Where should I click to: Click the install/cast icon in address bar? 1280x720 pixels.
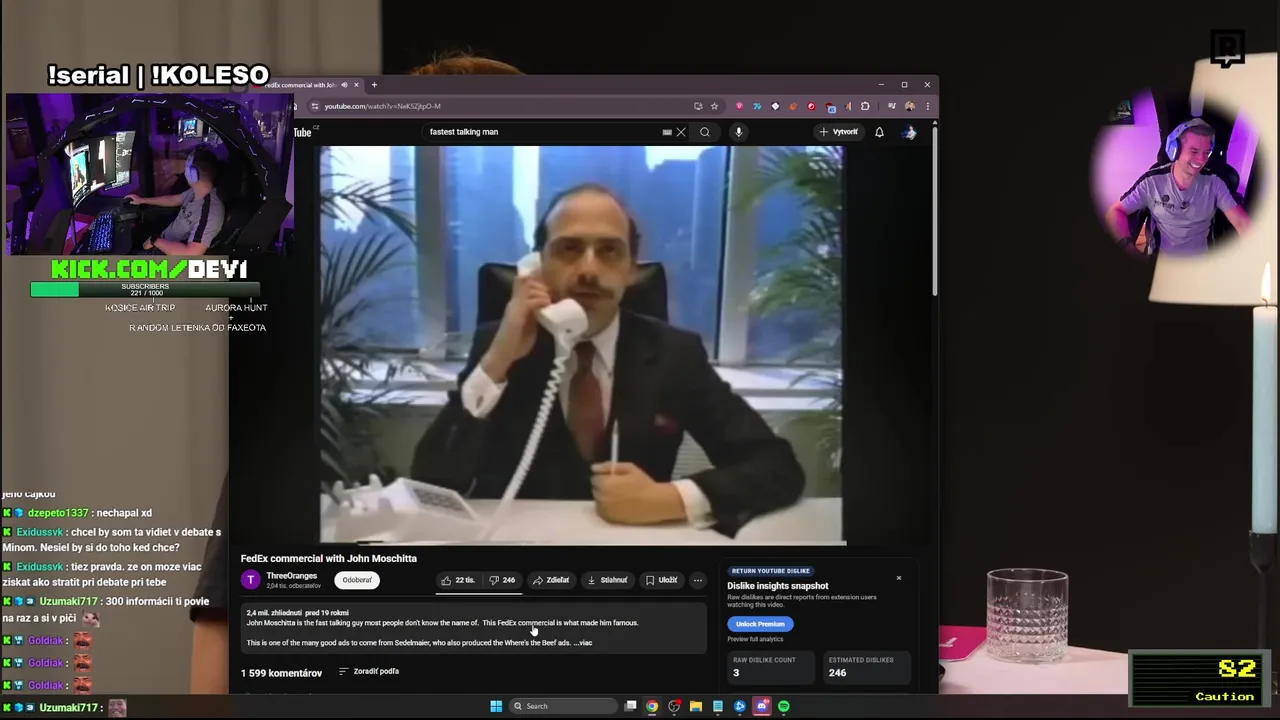coord(698,106)
